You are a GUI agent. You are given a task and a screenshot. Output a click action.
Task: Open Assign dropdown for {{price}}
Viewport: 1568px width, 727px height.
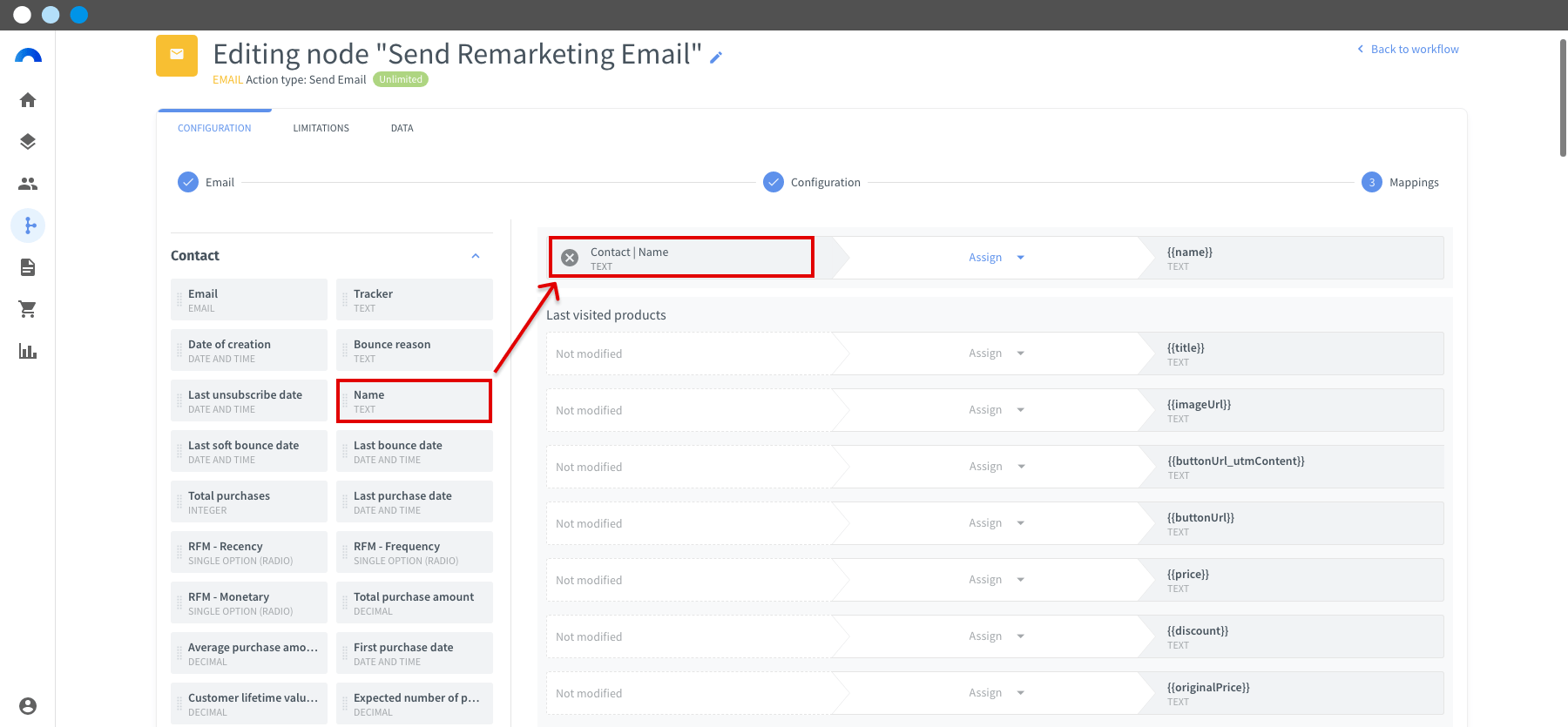point(997,580)
